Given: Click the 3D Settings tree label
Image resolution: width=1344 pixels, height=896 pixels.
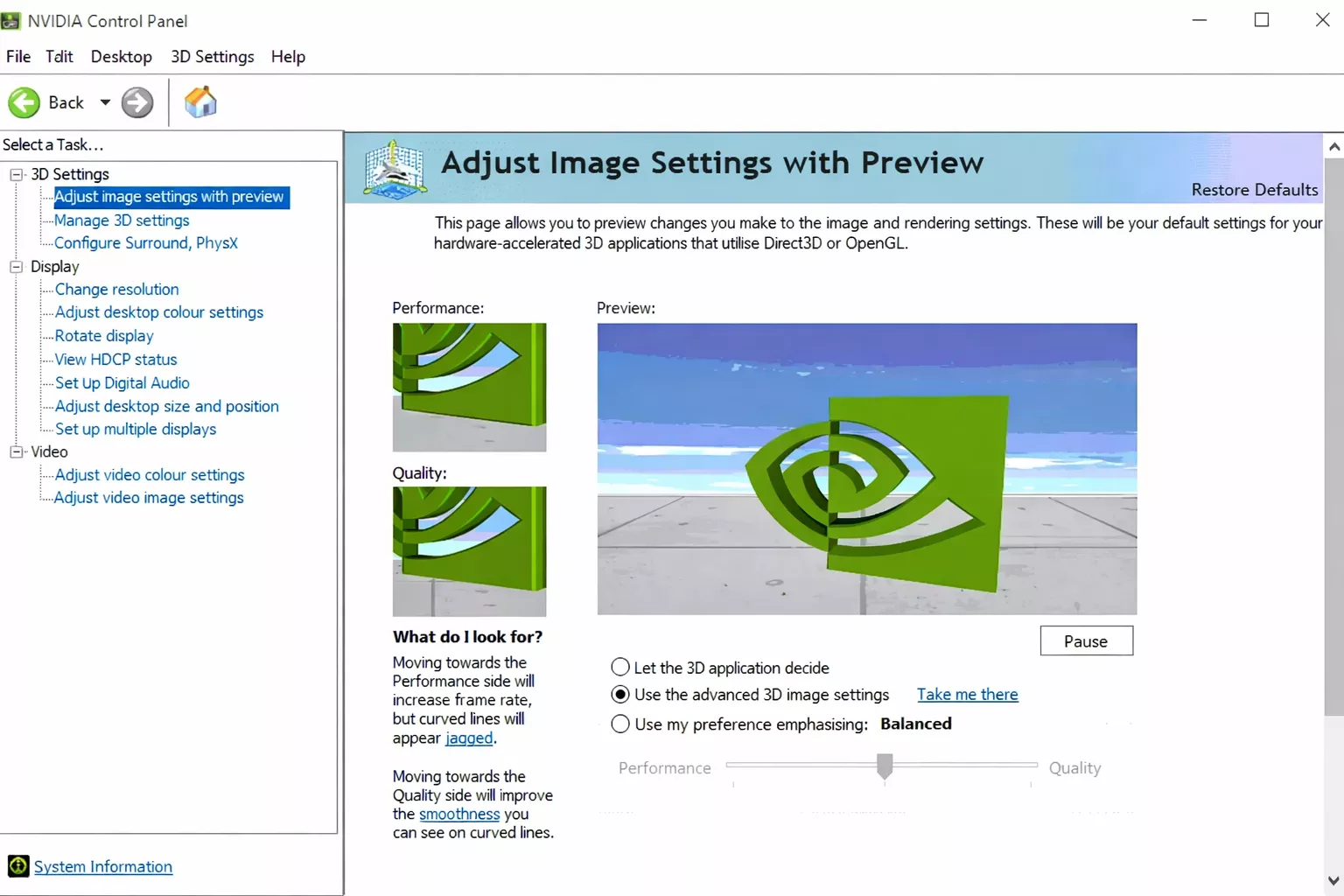Looking at the screenshot, I should pos(70,174).
